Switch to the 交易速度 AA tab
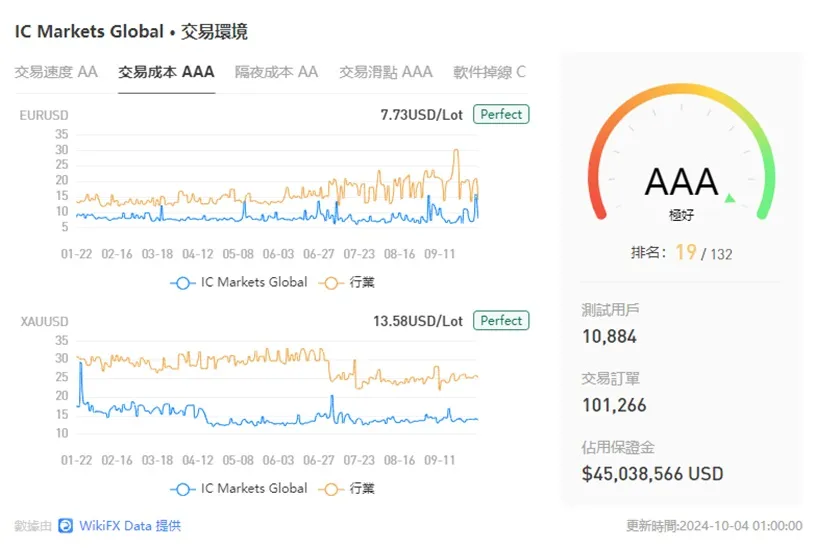815x548 pixels. 56,72
